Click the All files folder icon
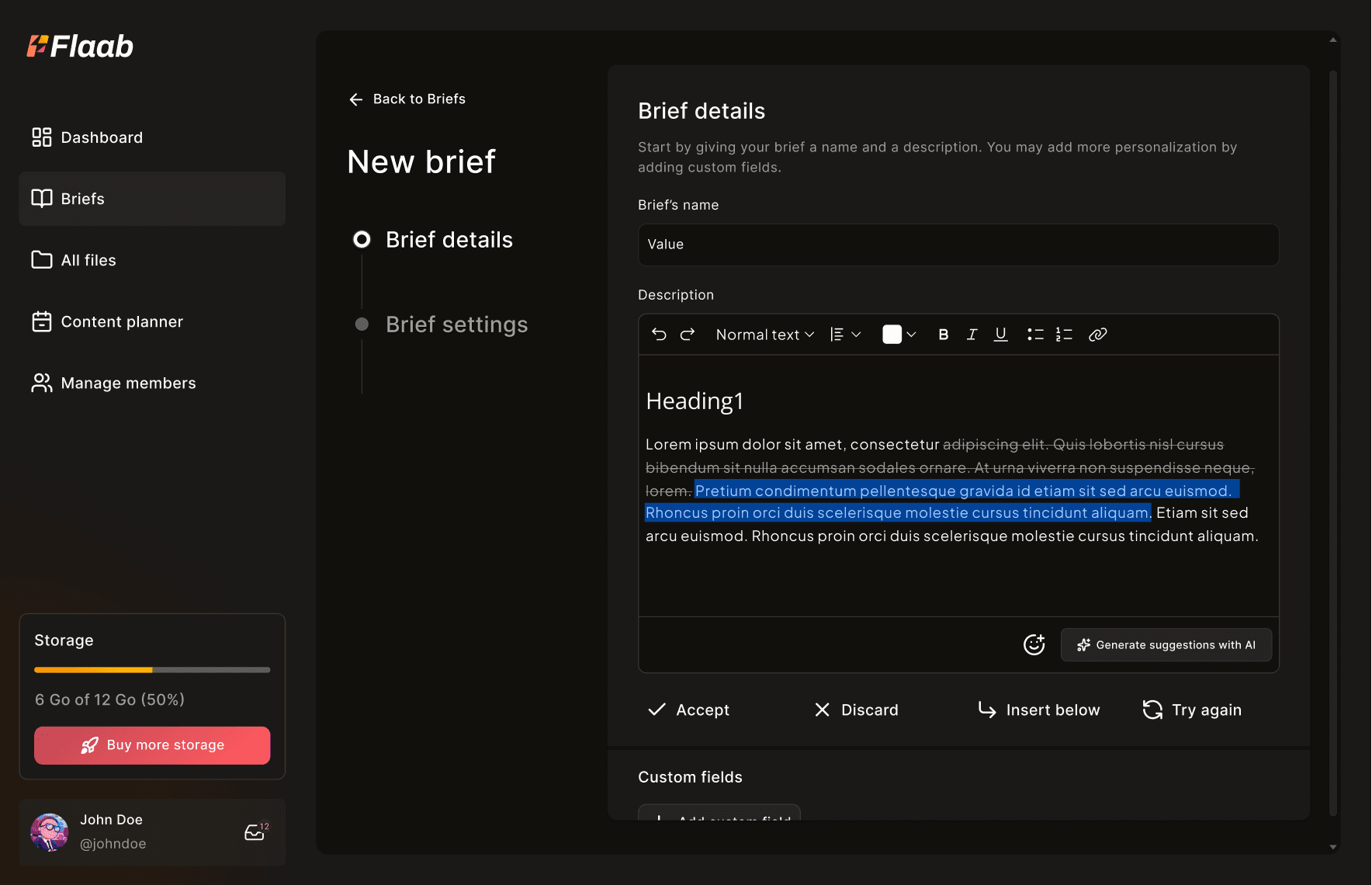The height and width of the screenshot is (885, 1372). point(42,260)
